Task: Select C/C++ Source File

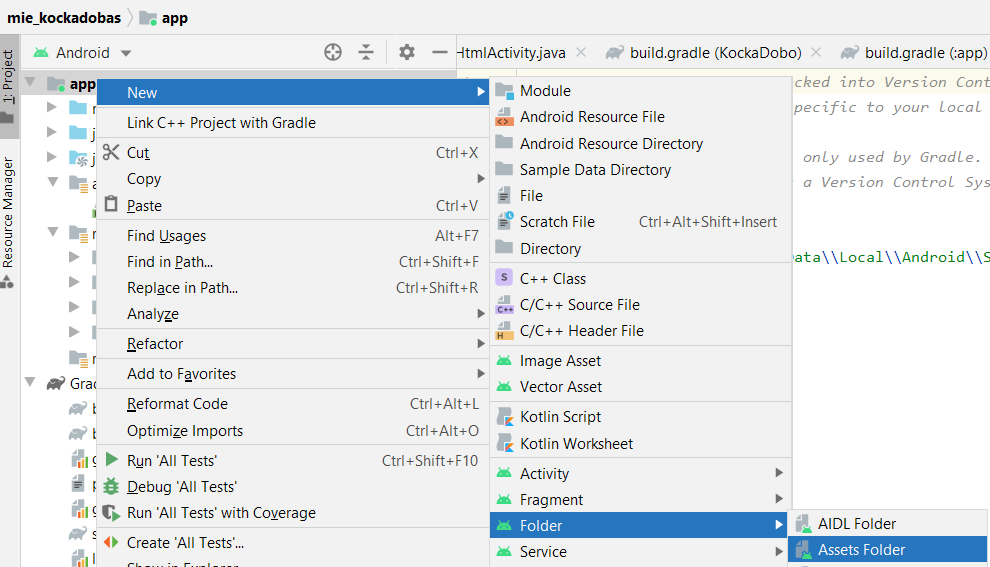Action: (x=640, y=304)
